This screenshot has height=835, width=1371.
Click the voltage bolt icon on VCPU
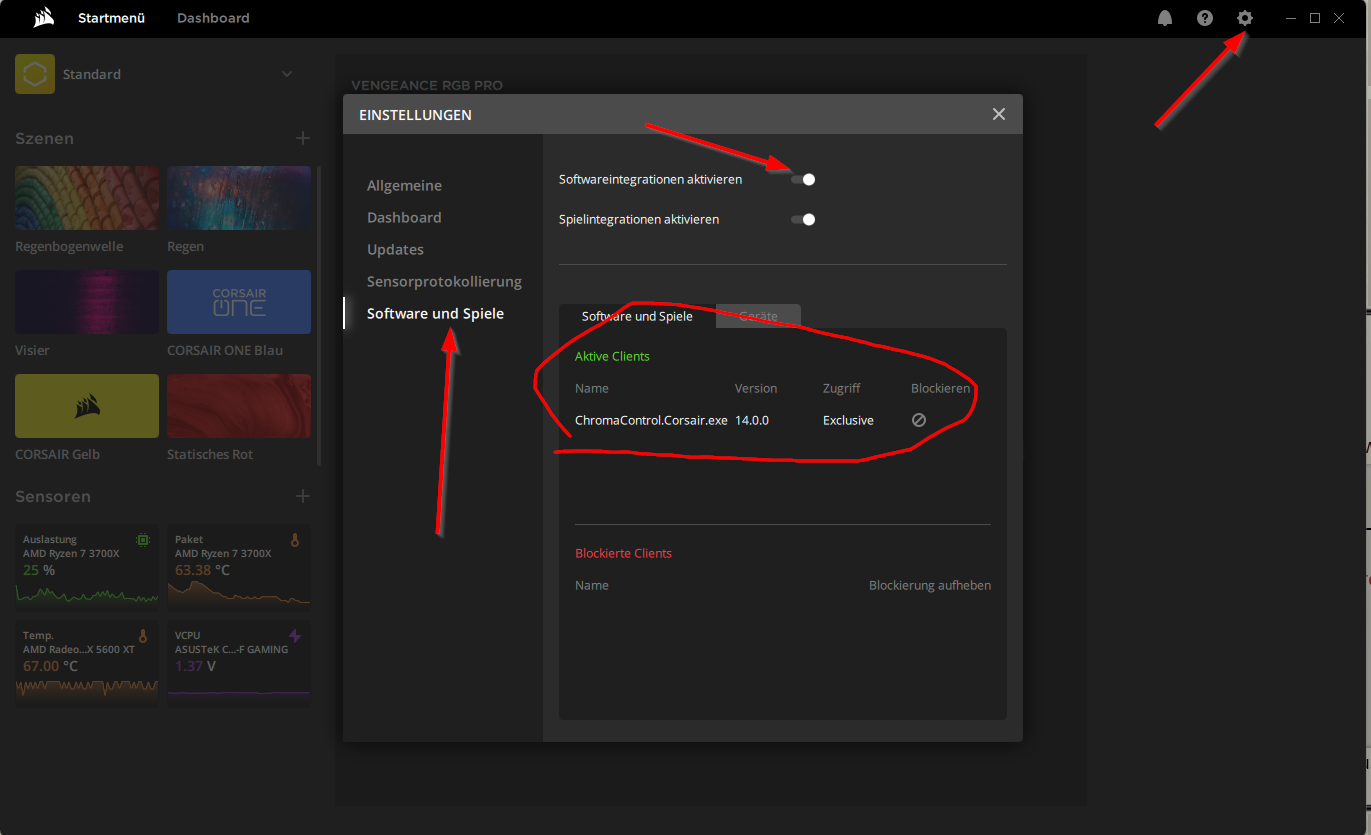295,636
